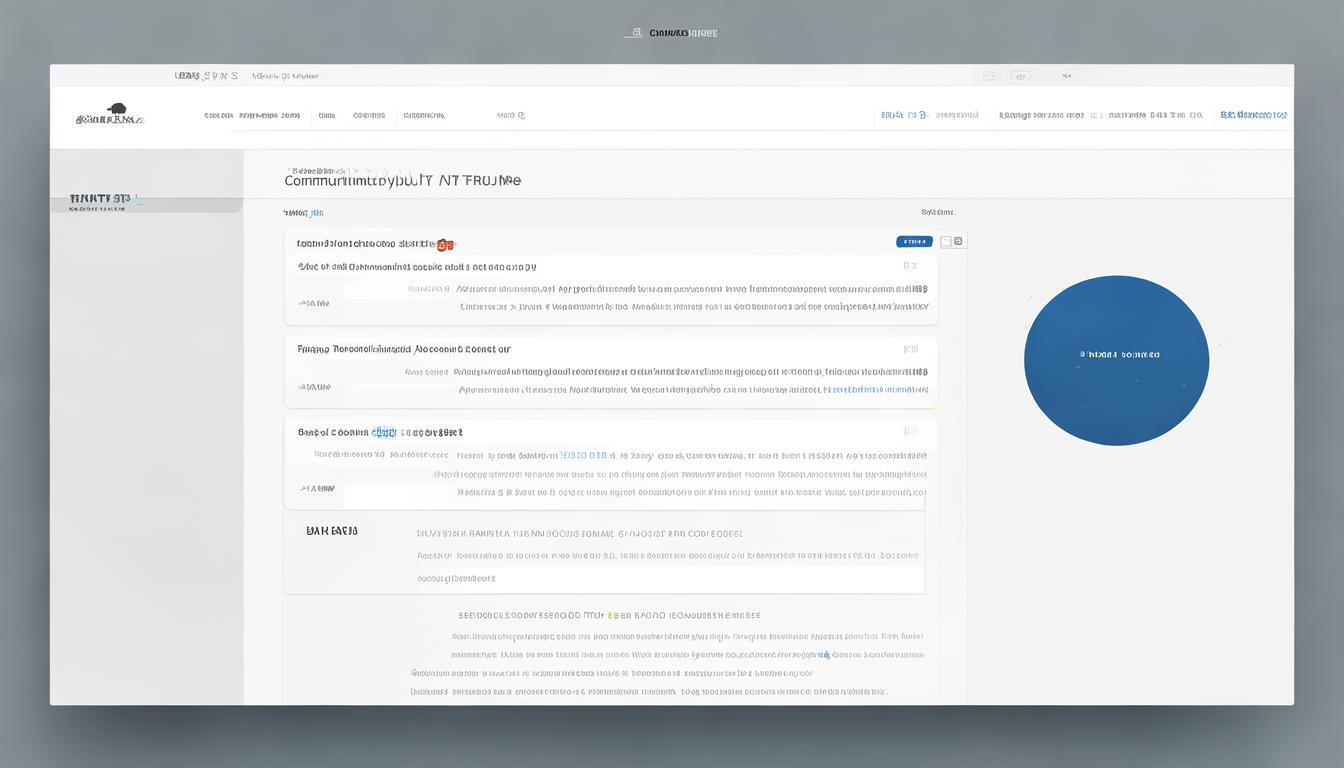Image resolution: width=1344 pixels, height=768 pixels.
Task: Click the small blue icon on second post card
Action: pos(910,350)
